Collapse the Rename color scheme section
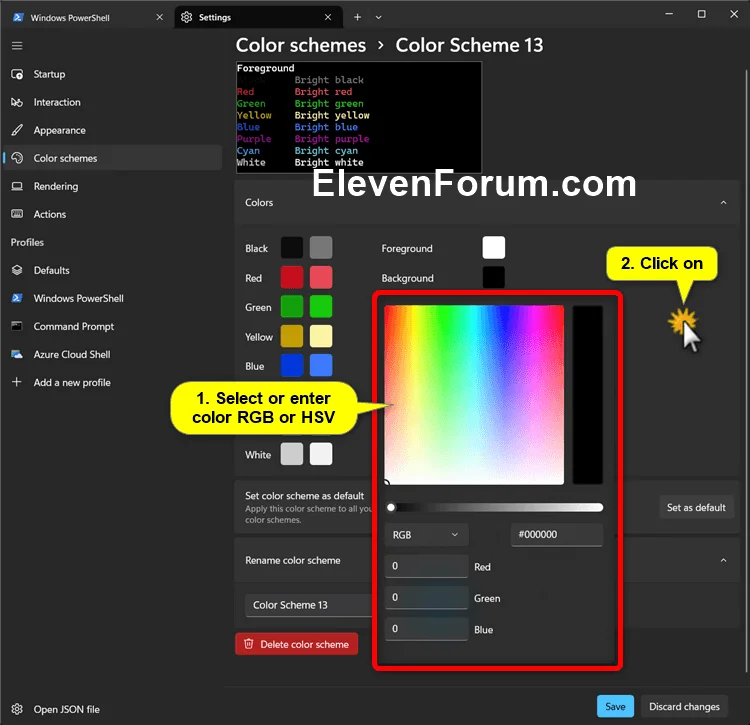 [723, 560]
